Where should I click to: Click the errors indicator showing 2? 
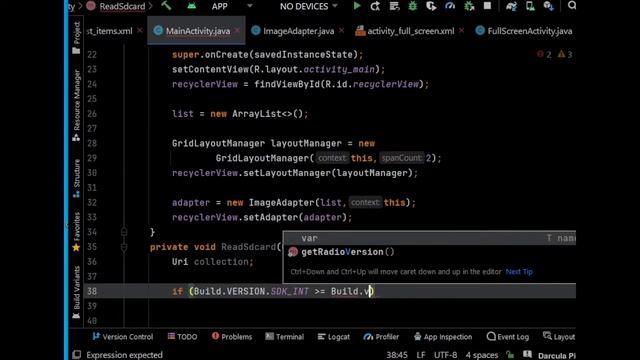(544, 54)
